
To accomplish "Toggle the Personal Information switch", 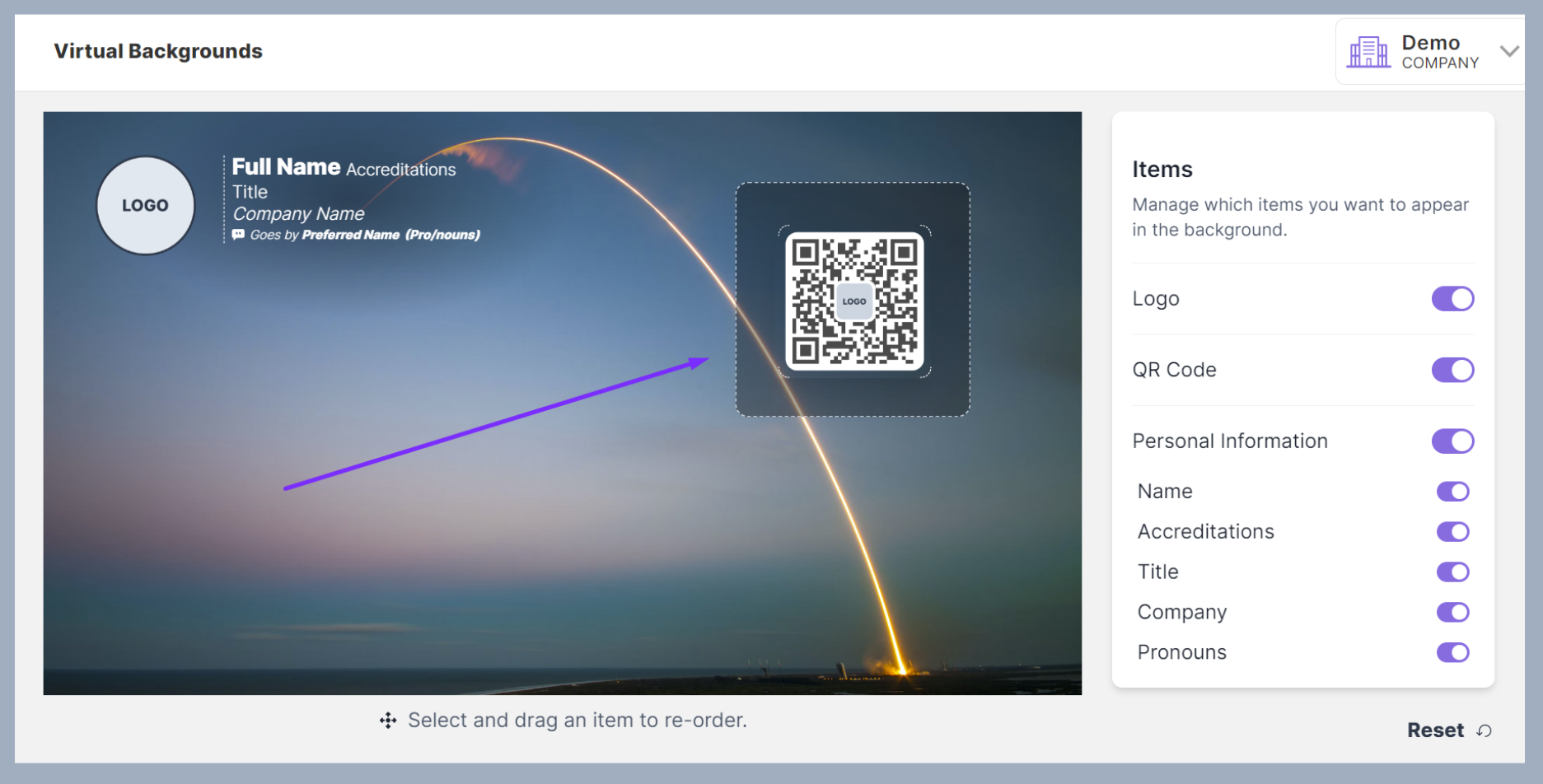I will pyautogui.click(x=1452, y=441).
